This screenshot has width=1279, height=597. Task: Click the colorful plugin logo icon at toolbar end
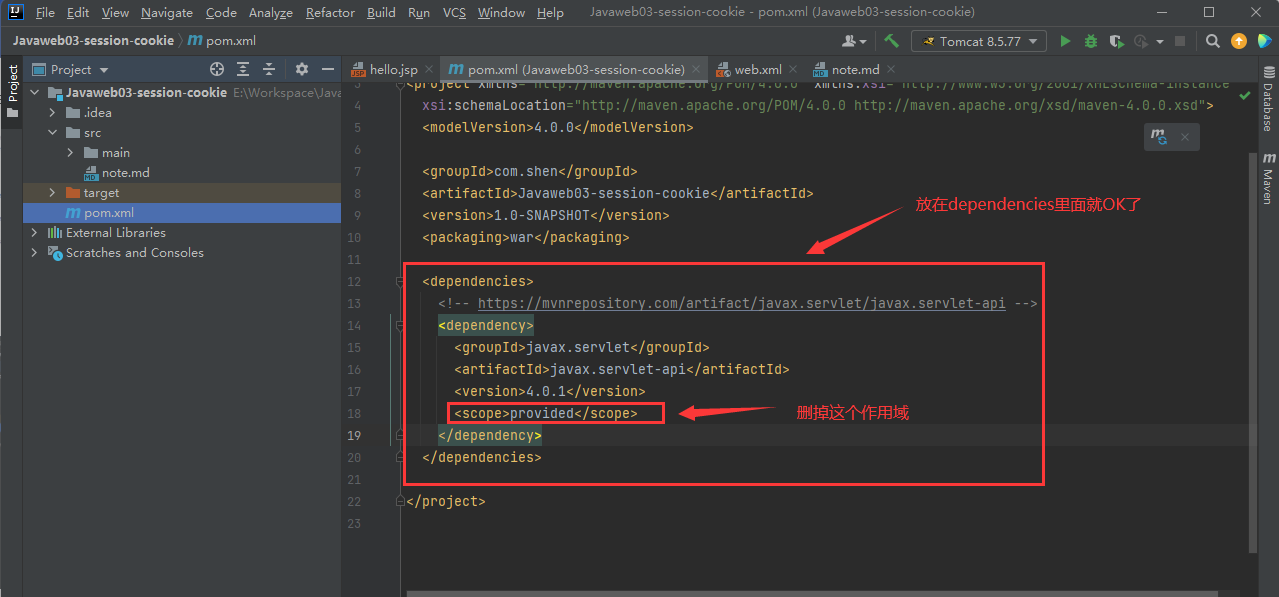click(1263, 41)
